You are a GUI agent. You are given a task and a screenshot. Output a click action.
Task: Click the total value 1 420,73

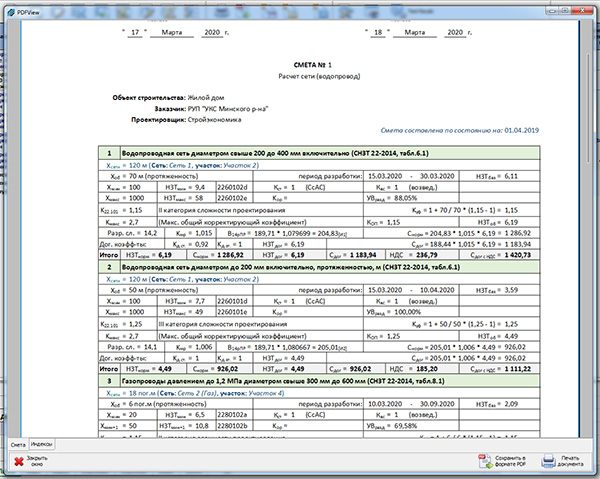pos(517,255)
